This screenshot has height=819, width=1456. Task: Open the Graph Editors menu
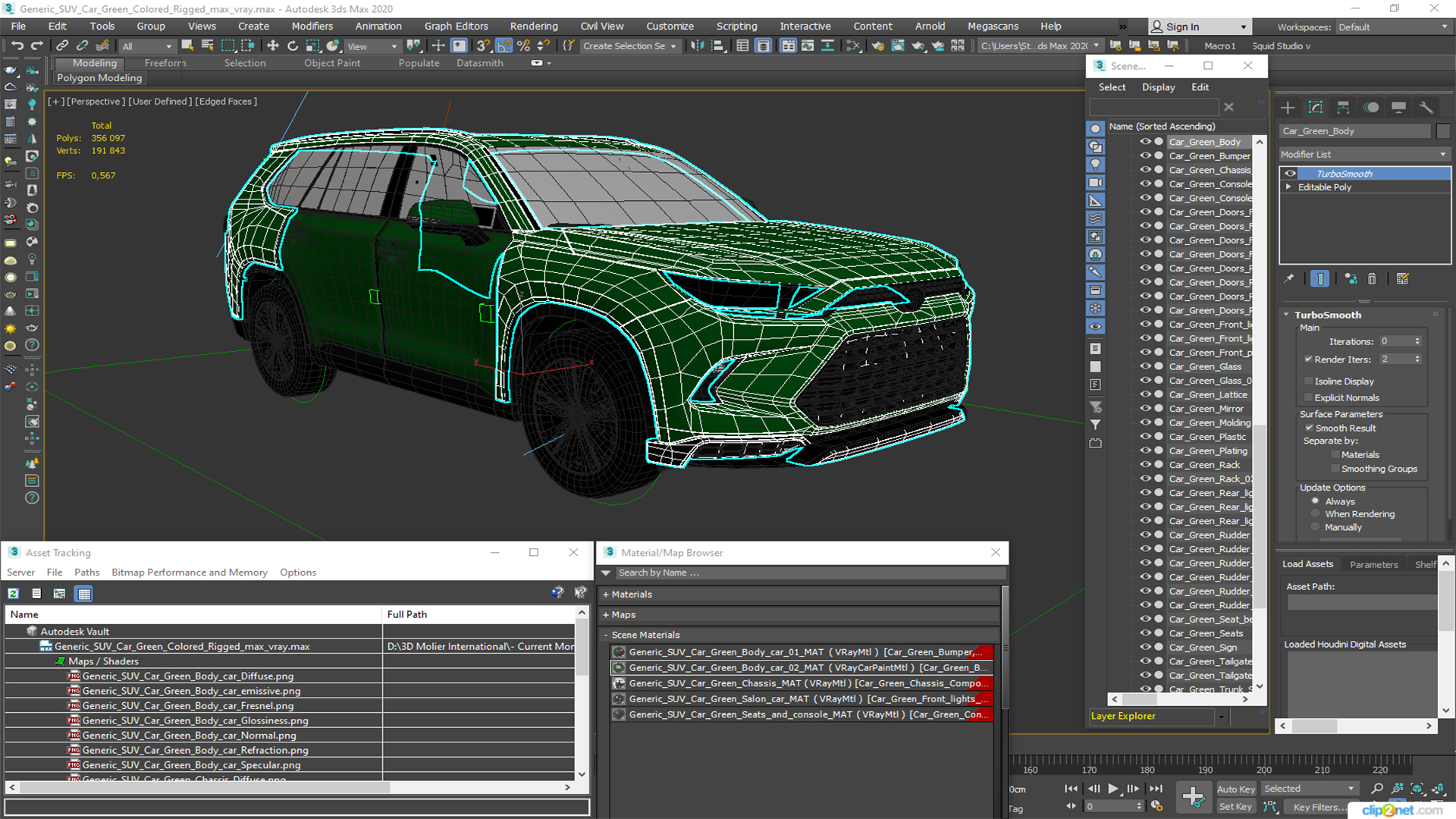[457, 26]
